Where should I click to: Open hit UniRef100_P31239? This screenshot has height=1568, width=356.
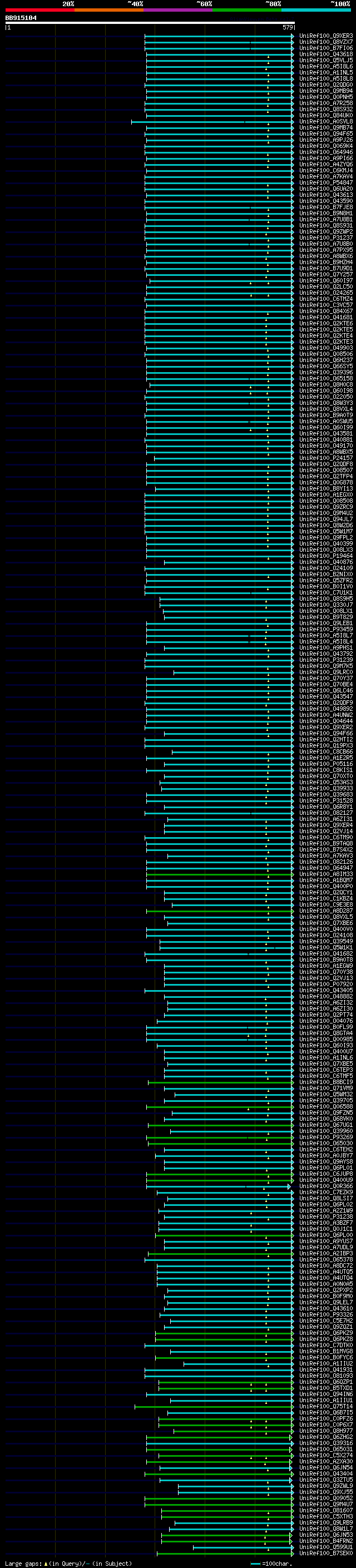pyautogui.click(x=325, y=660)
